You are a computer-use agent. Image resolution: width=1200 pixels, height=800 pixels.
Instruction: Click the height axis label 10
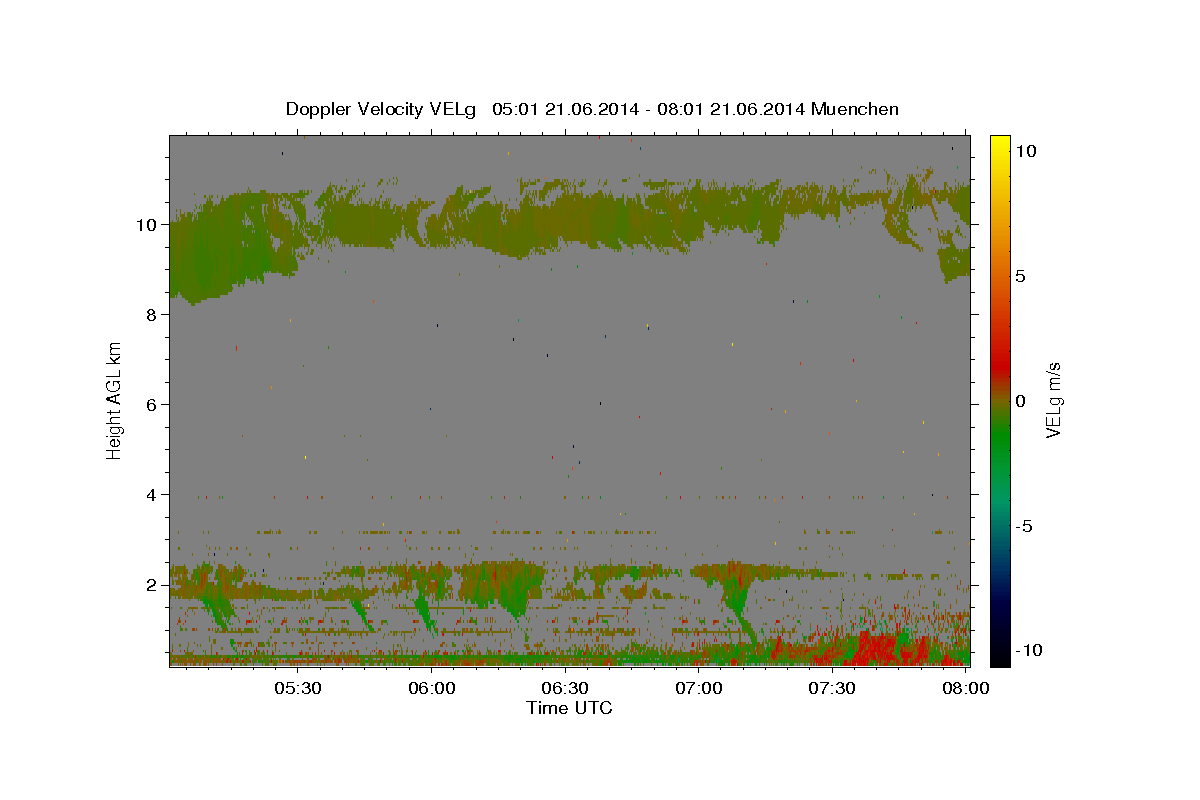[x=148, y=225]
